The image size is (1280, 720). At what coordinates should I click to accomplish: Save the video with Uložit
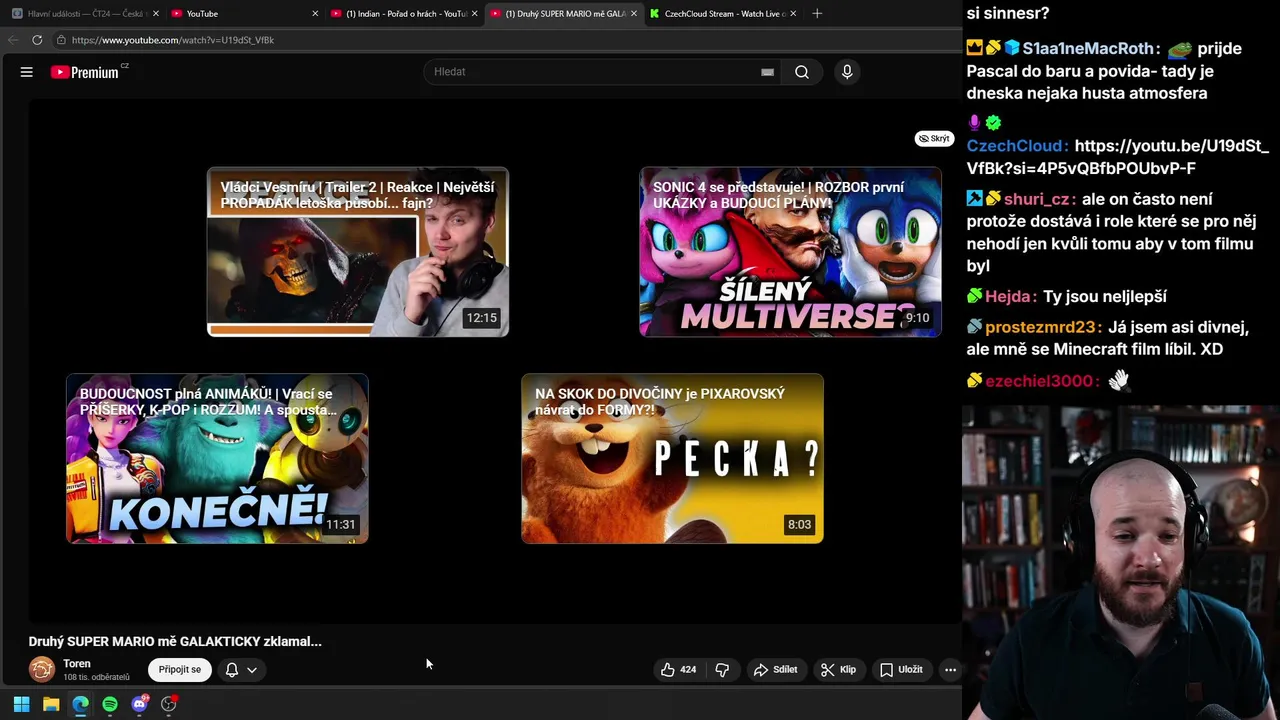pyautogui.click(x=901, y=670)
